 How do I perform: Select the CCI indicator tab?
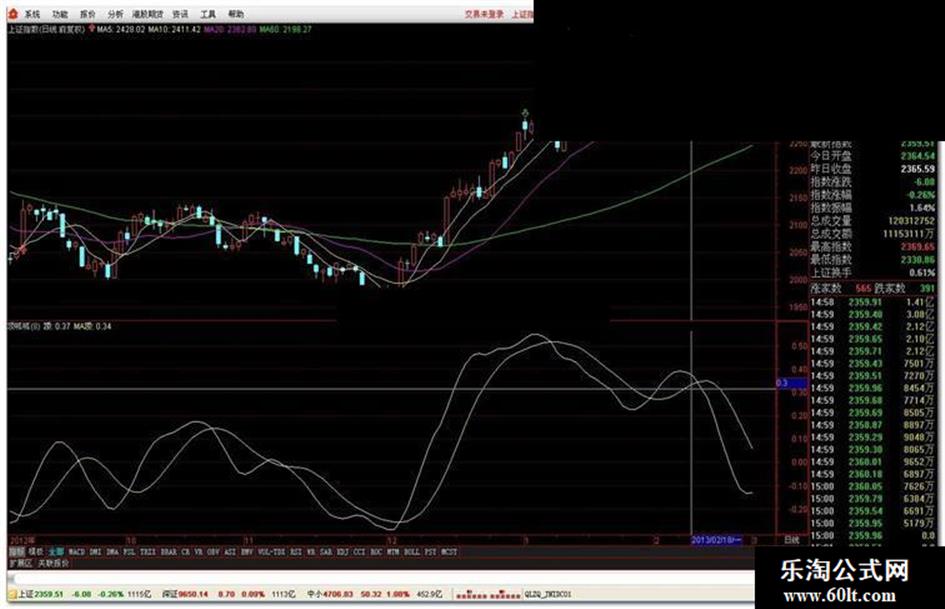359,552
